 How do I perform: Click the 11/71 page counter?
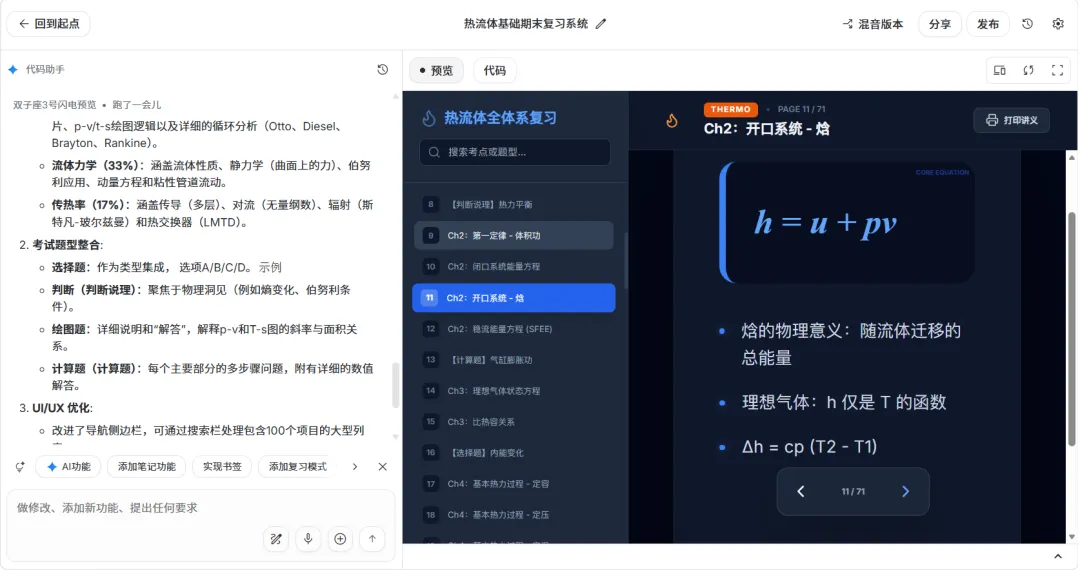pyautogui.click(x=853, y=492)
